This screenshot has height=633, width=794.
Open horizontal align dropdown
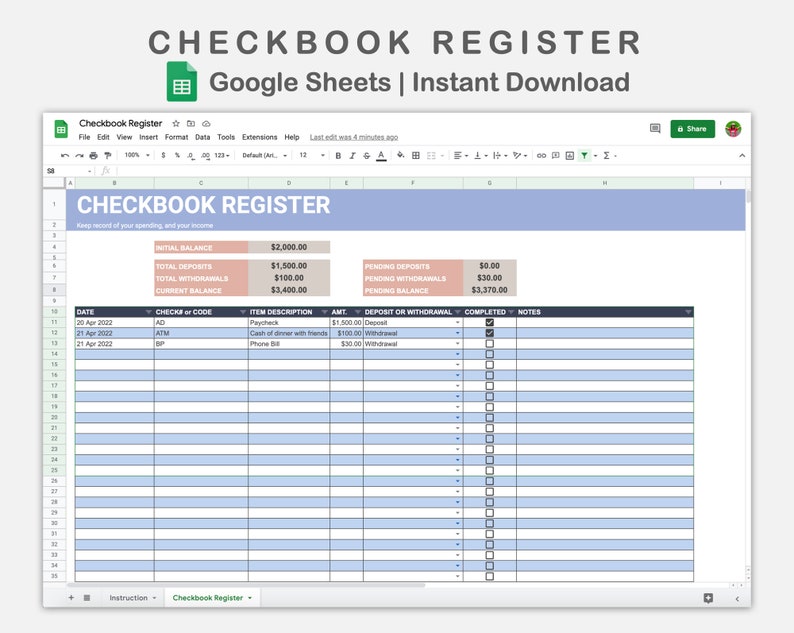pyautogui.click(x=461, y=155)
